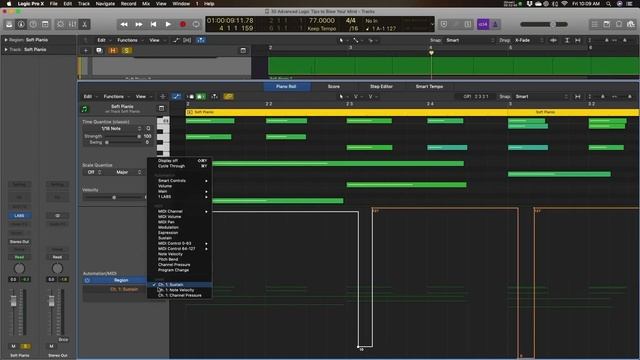
Task: Click the LABS instrument slot on channel strip
Action: [19, 216]
